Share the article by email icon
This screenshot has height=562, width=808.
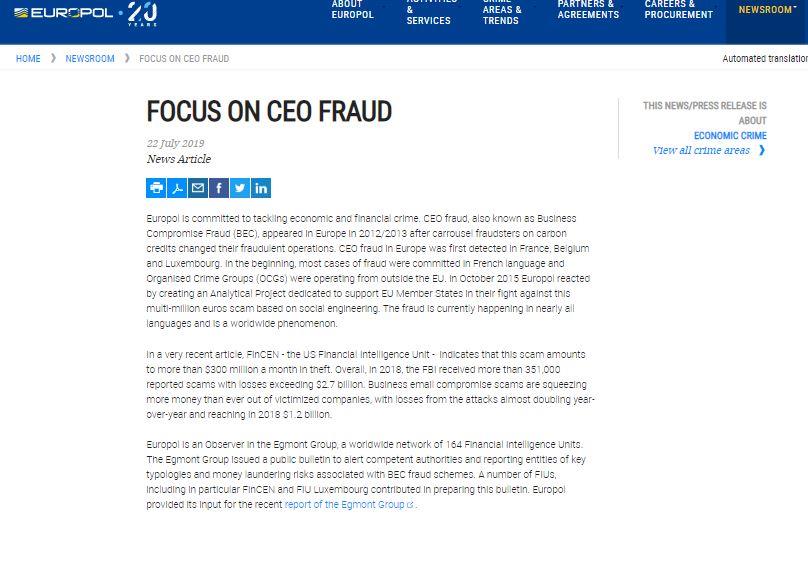point(198,188)
